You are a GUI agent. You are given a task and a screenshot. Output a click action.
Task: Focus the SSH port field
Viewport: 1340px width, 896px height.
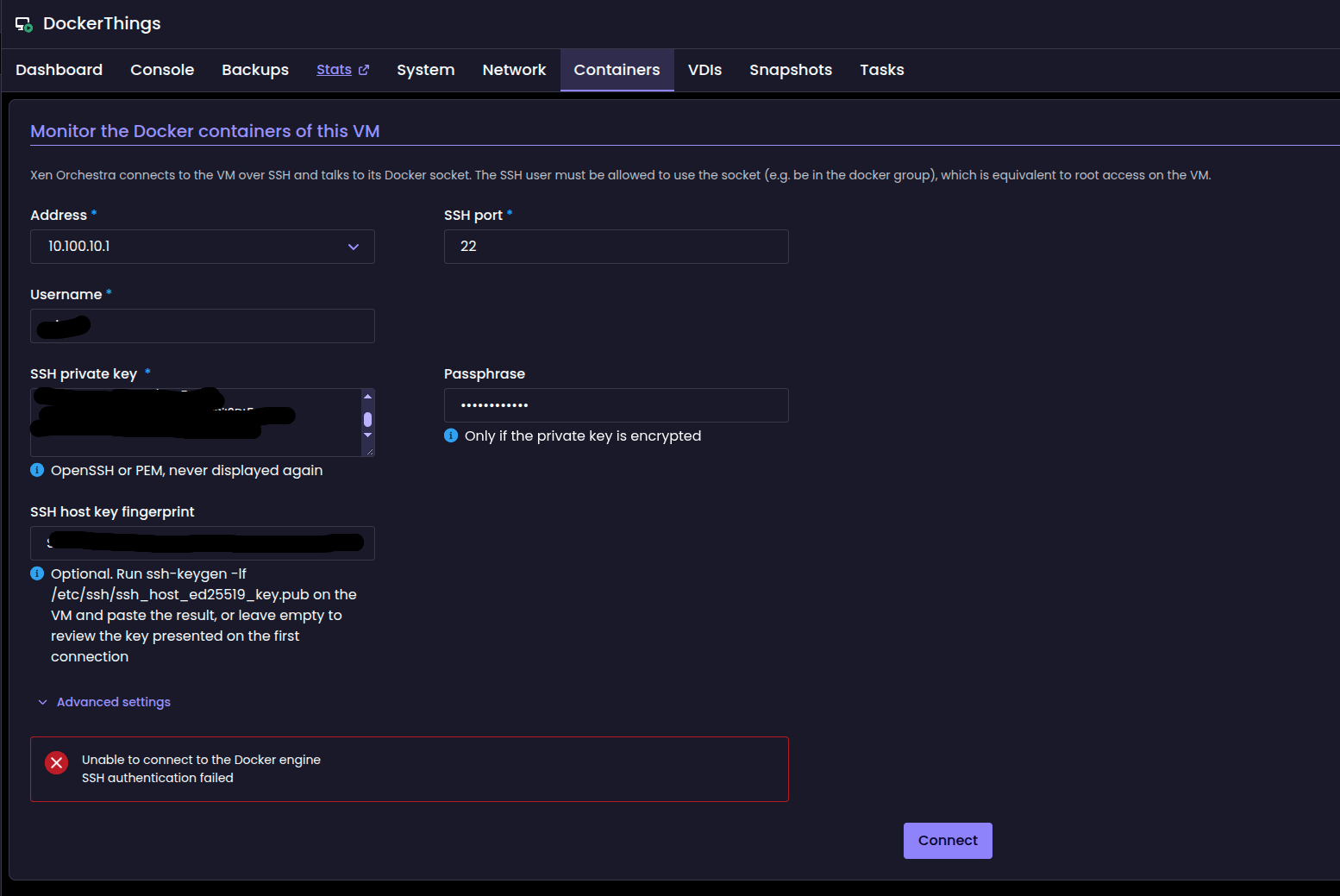617,247
